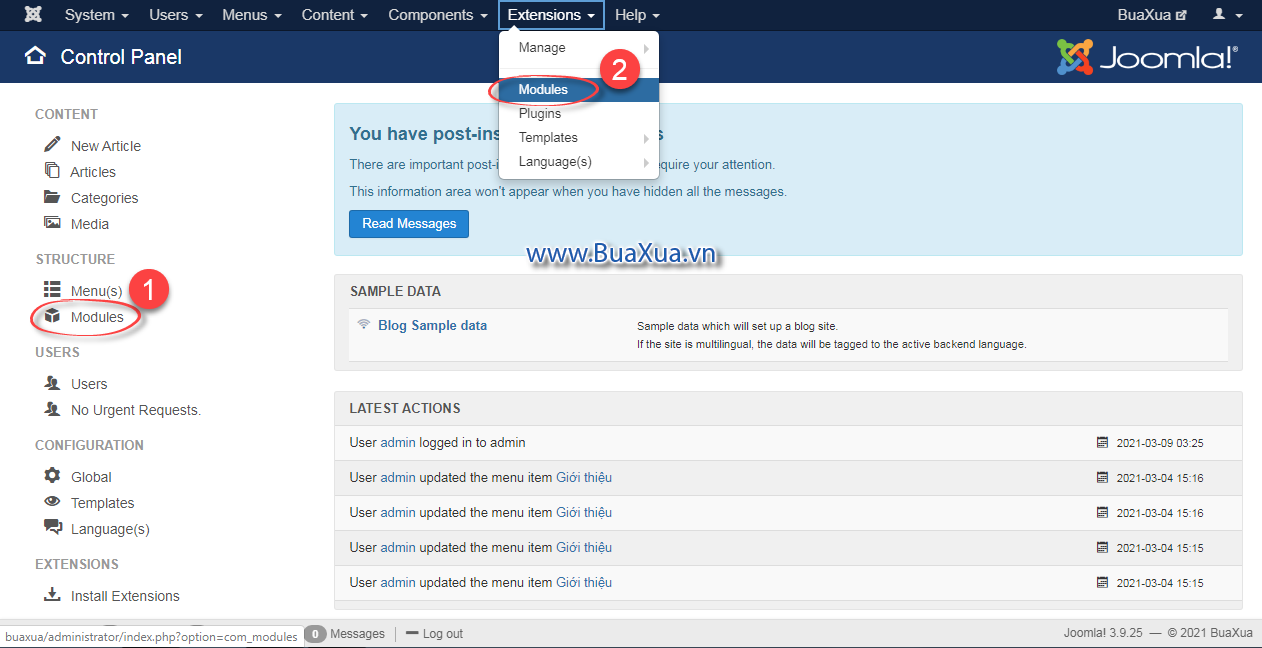The height and width of the screenshot is (648, 1262).
Task: Click the folder icon beside Categories
Action: [x=52, y=197]
